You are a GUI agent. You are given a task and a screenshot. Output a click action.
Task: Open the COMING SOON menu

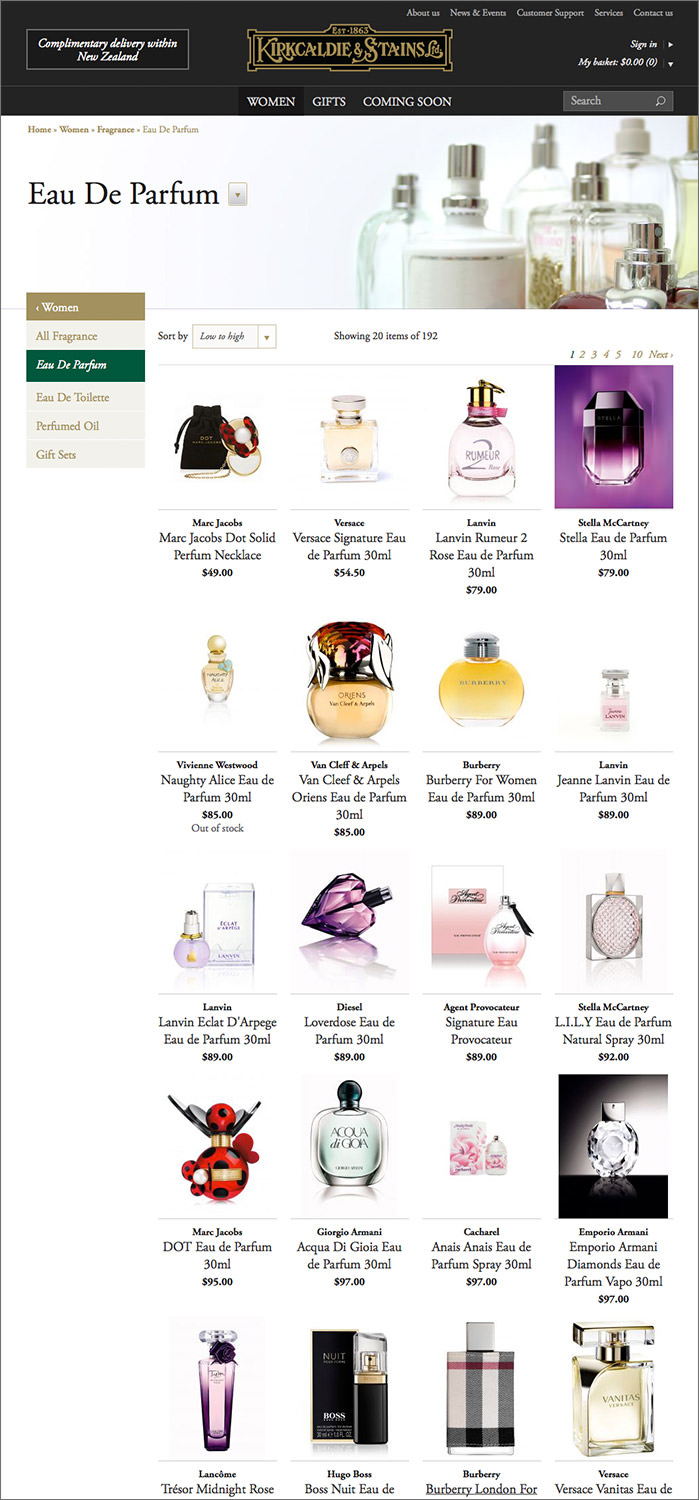tap(407, 101)
